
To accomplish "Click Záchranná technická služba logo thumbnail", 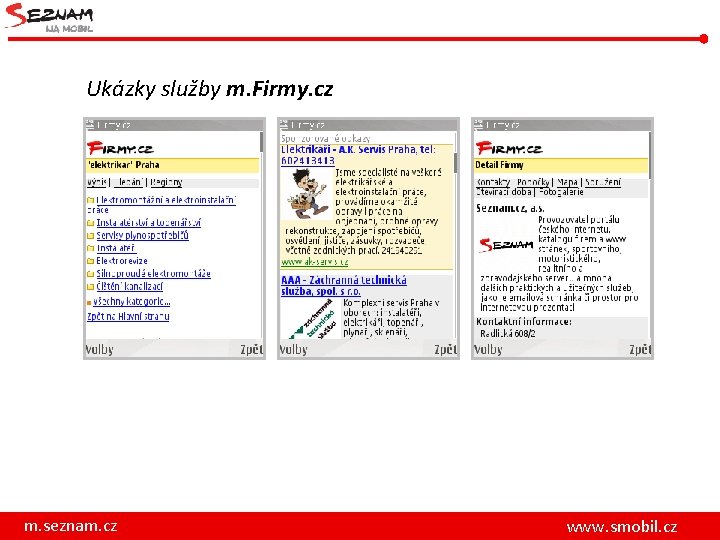I will point(312,319).
